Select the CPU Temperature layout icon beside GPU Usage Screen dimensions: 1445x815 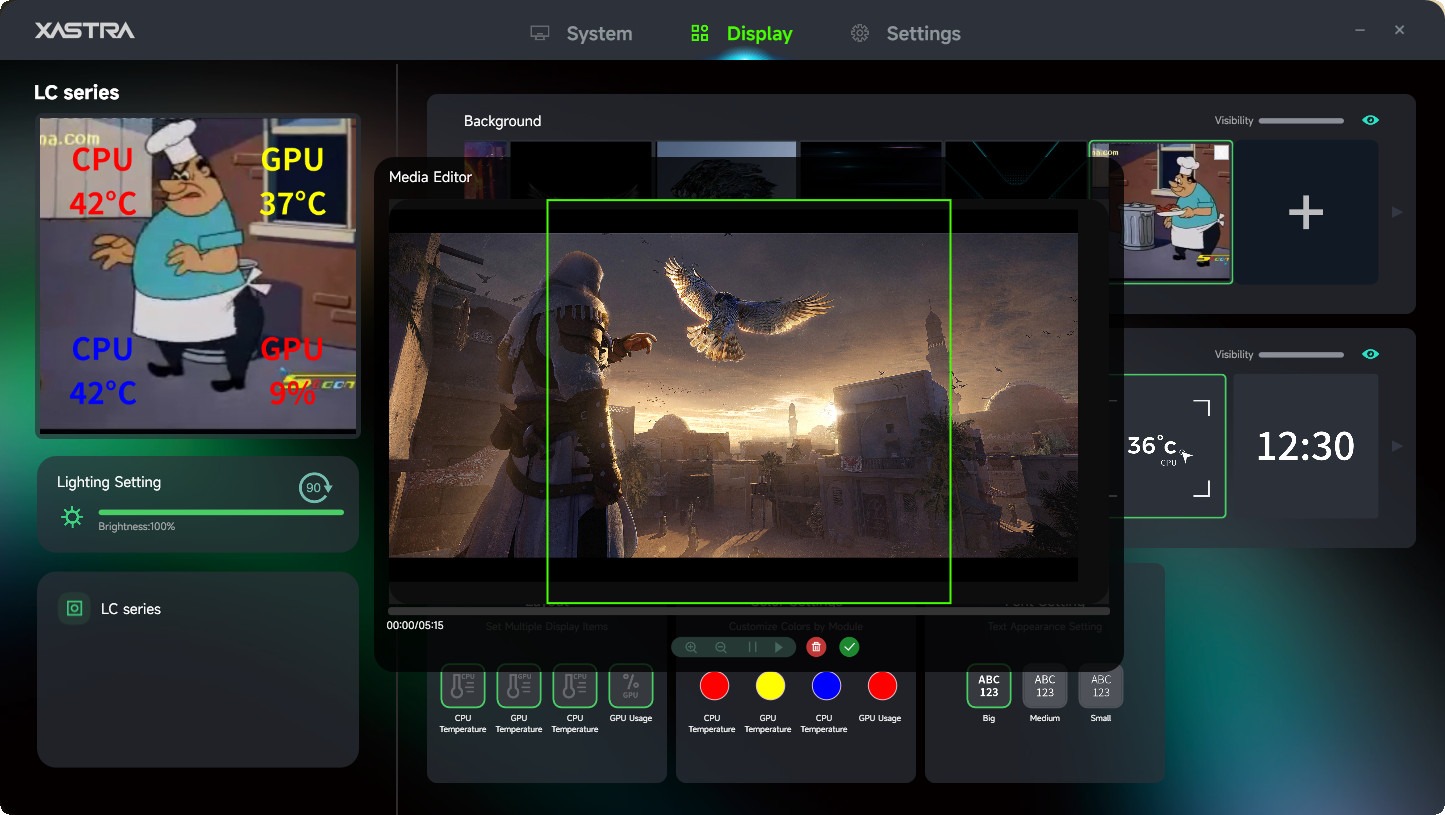(575, 686)
